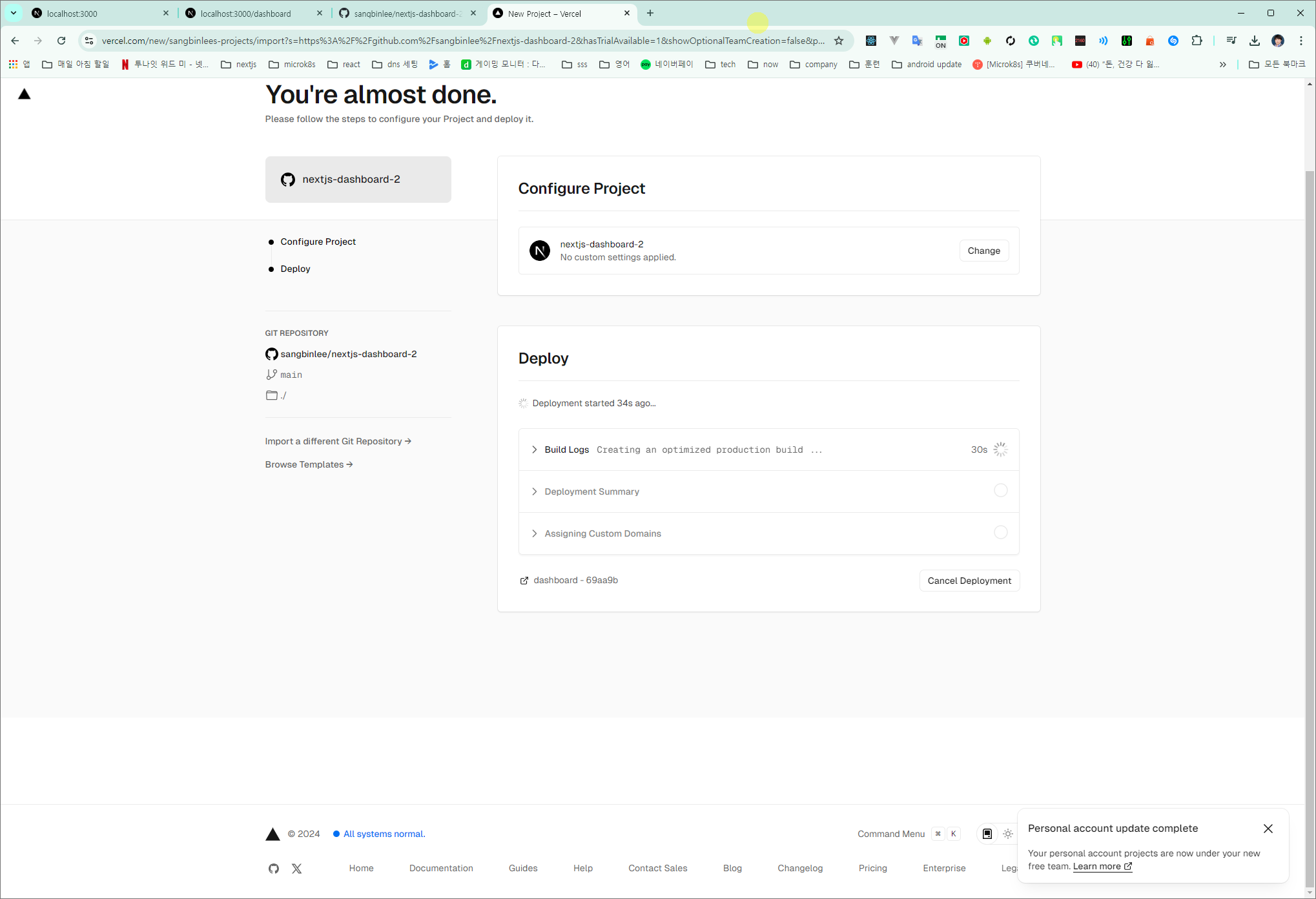Select the system theme toggle option
The width and height of the screenshot is (1316, 899).
pyautogui.click(x=987, y=834)
